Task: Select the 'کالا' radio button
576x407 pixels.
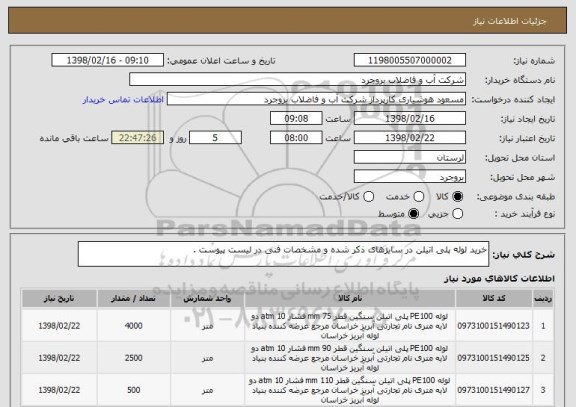Action: [x=458, y=197]
